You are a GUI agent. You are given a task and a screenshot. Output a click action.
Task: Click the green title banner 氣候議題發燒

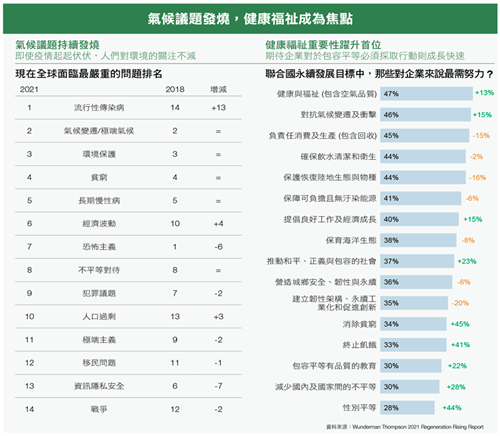coord(250,19)
